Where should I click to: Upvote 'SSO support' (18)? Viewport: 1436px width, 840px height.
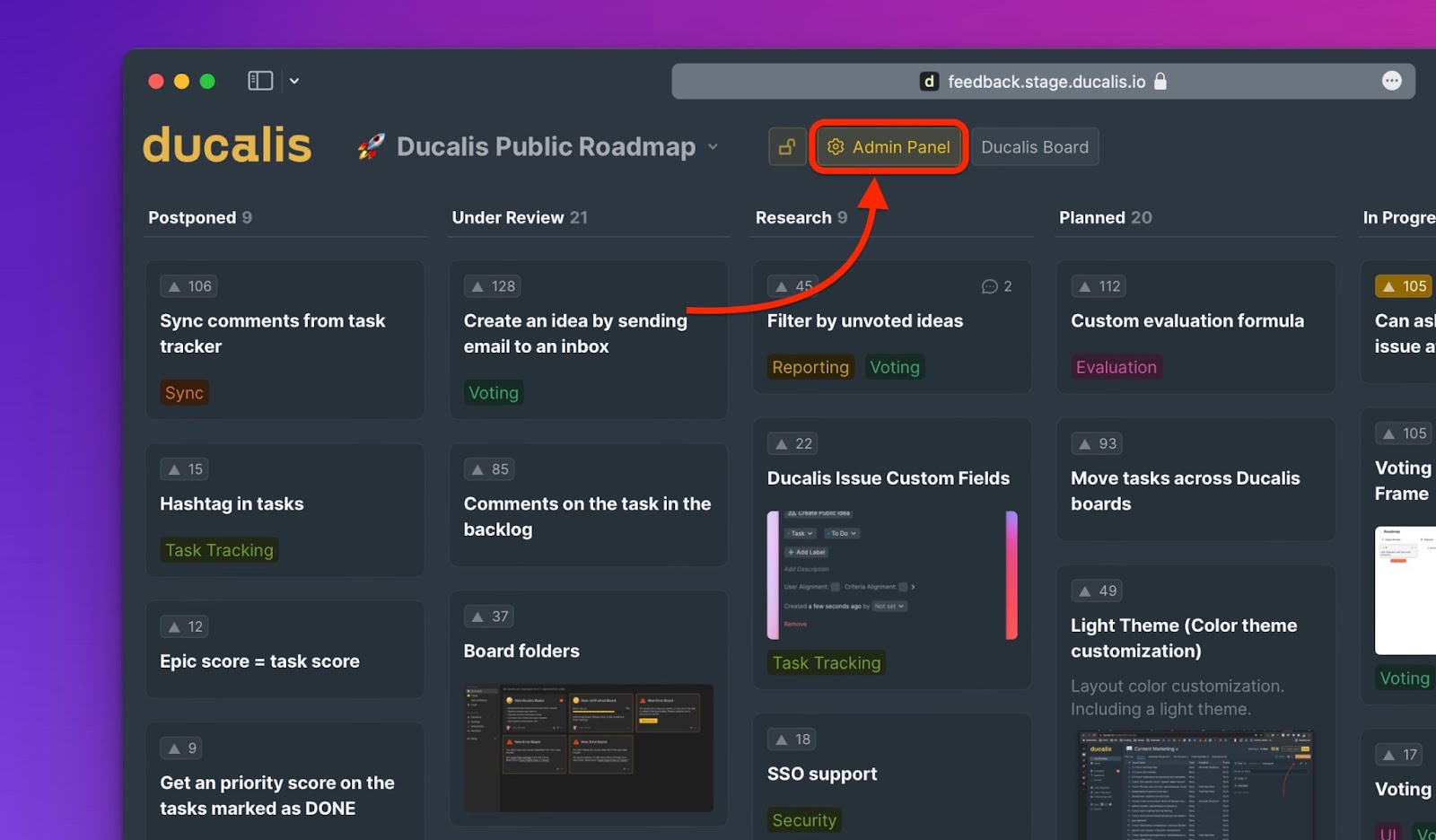tap(792, 739)
